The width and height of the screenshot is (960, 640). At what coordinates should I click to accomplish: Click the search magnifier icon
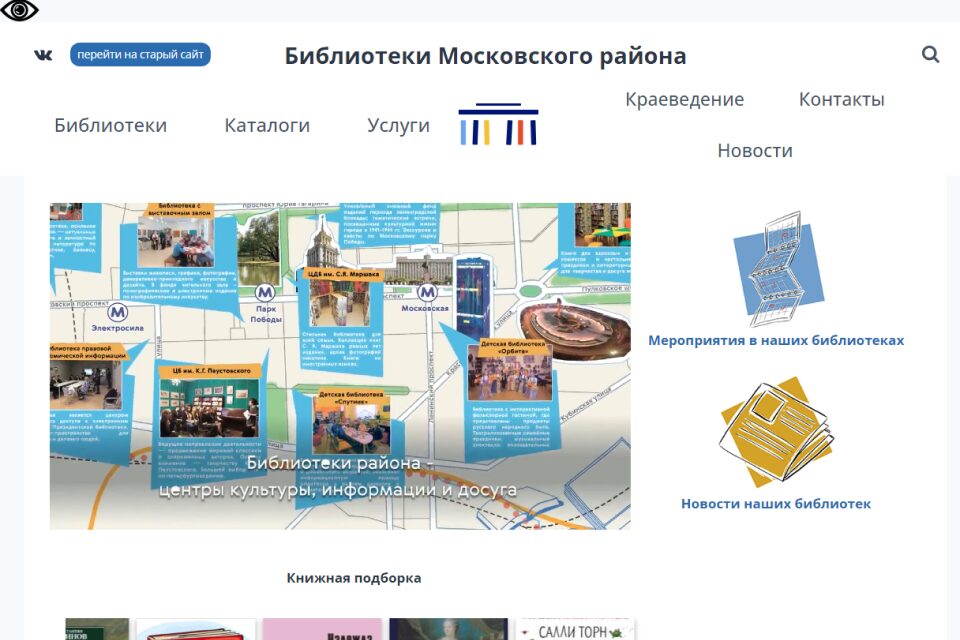click(x=930, y=55)
